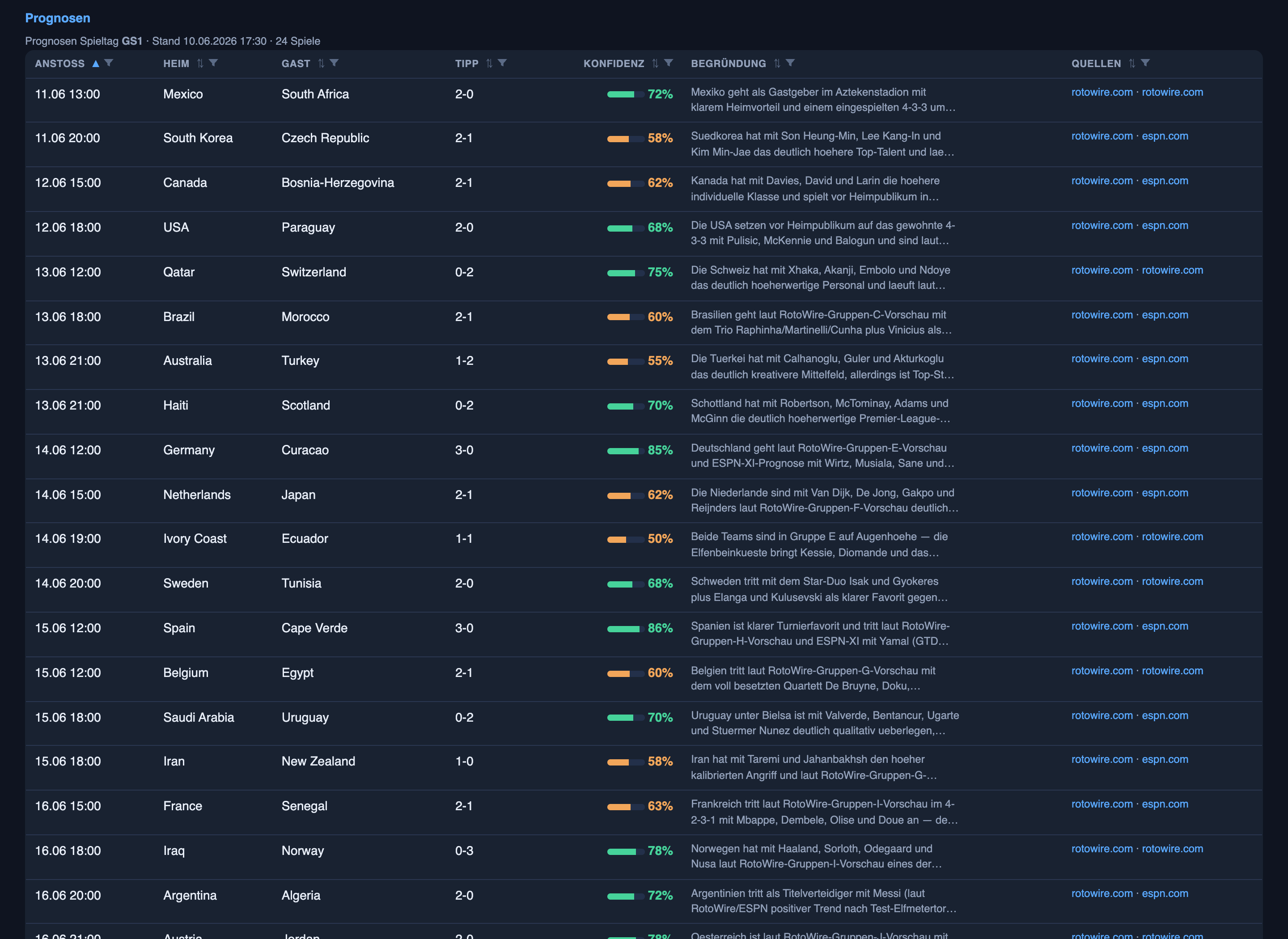
Task: Click the '86%' confidence value for Spain
Action: [660, 629]
